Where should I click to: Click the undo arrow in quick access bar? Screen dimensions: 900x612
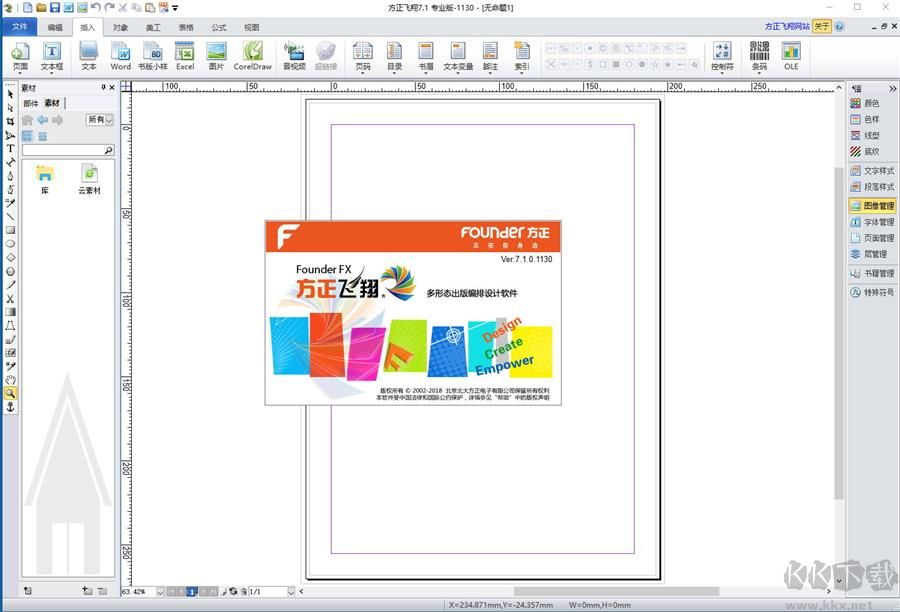96,7
